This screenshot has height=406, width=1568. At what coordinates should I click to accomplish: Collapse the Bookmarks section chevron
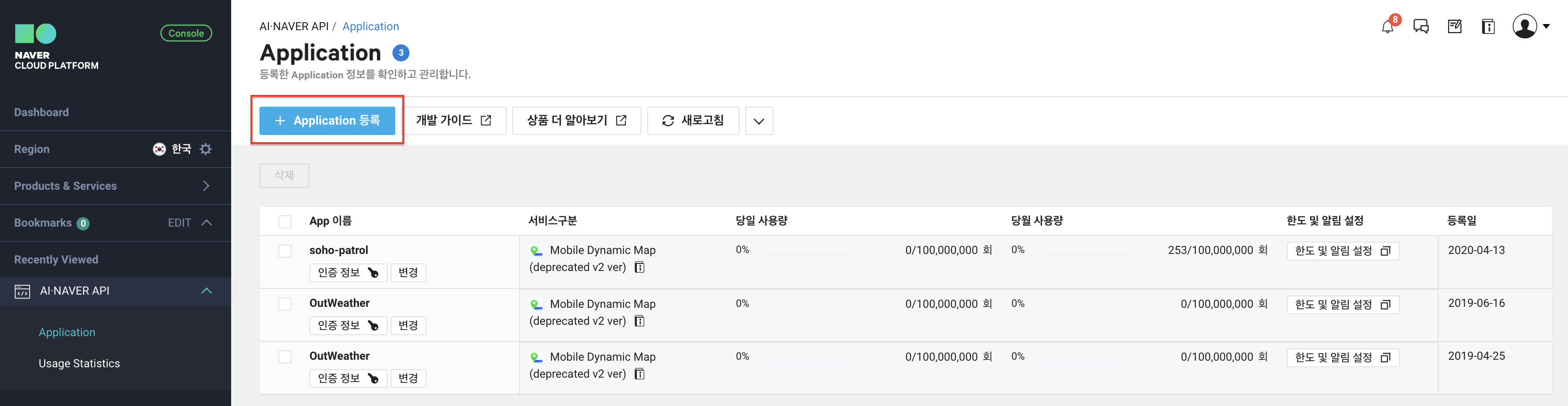(x=206, y=222)
